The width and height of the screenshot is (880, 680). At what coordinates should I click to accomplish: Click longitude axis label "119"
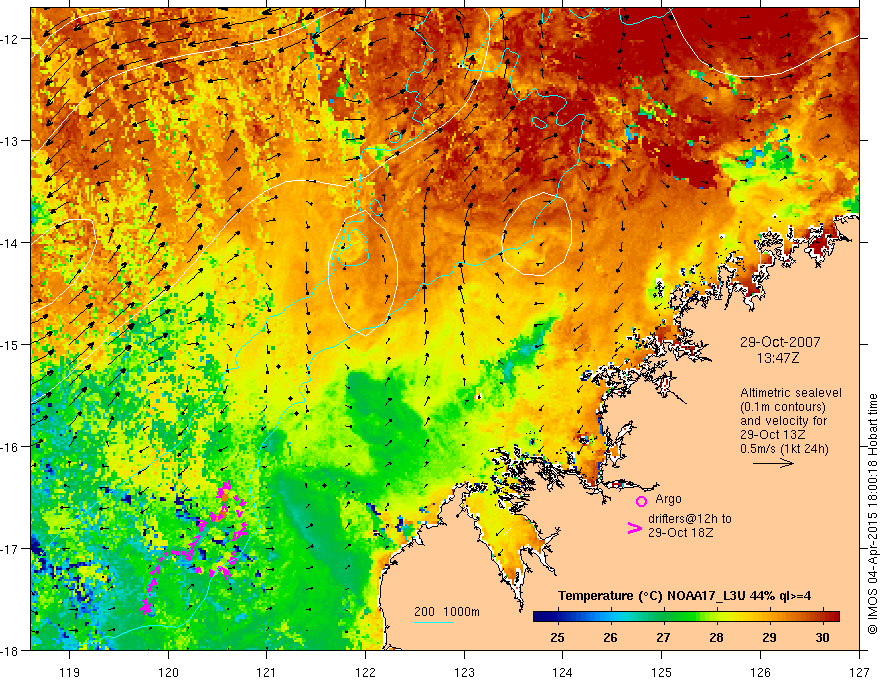coord(70,672)
